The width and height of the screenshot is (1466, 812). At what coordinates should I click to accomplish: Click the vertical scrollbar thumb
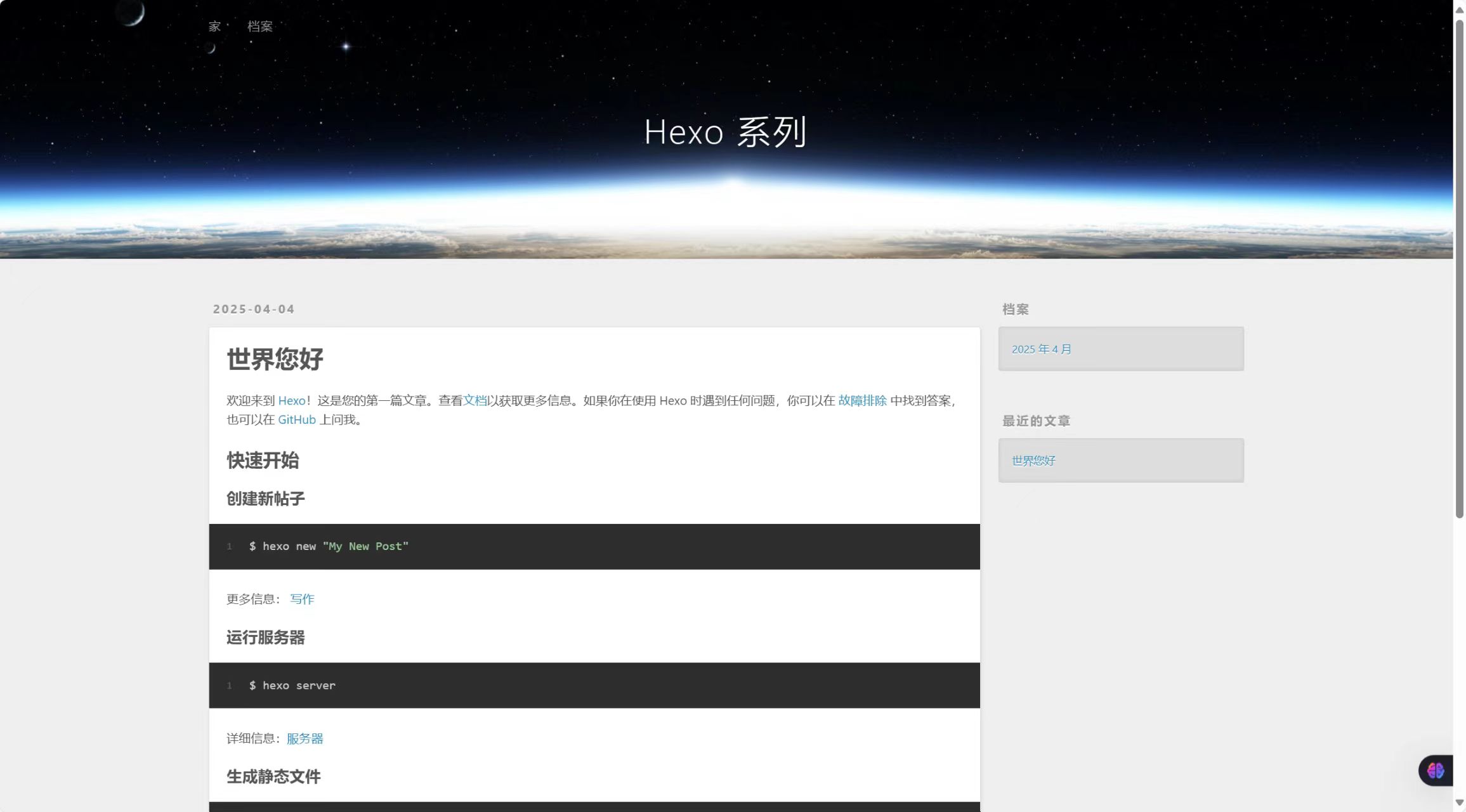tap(1460, 269)
